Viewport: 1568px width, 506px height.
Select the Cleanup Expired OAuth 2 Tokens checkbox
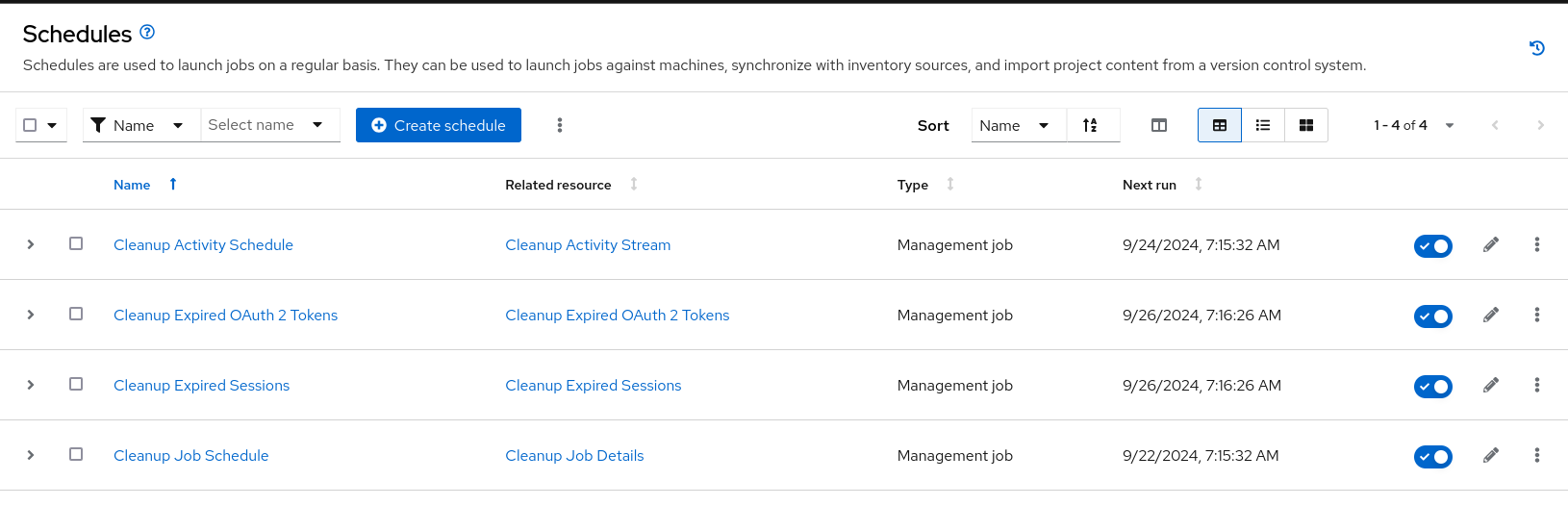pyautogui.click(x=76, y=315)
